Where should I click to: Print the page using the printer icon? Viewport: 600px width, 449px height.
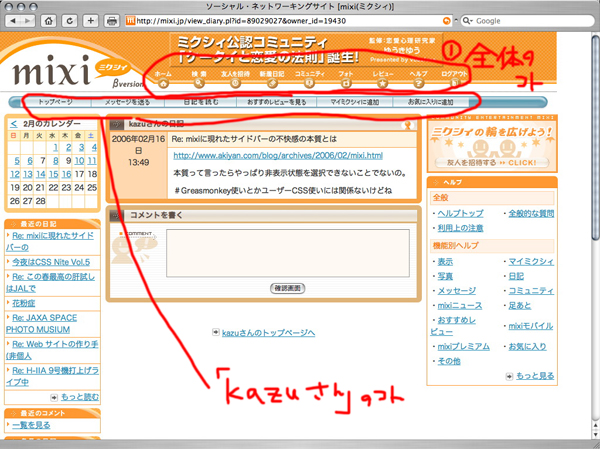coord(112,21)
